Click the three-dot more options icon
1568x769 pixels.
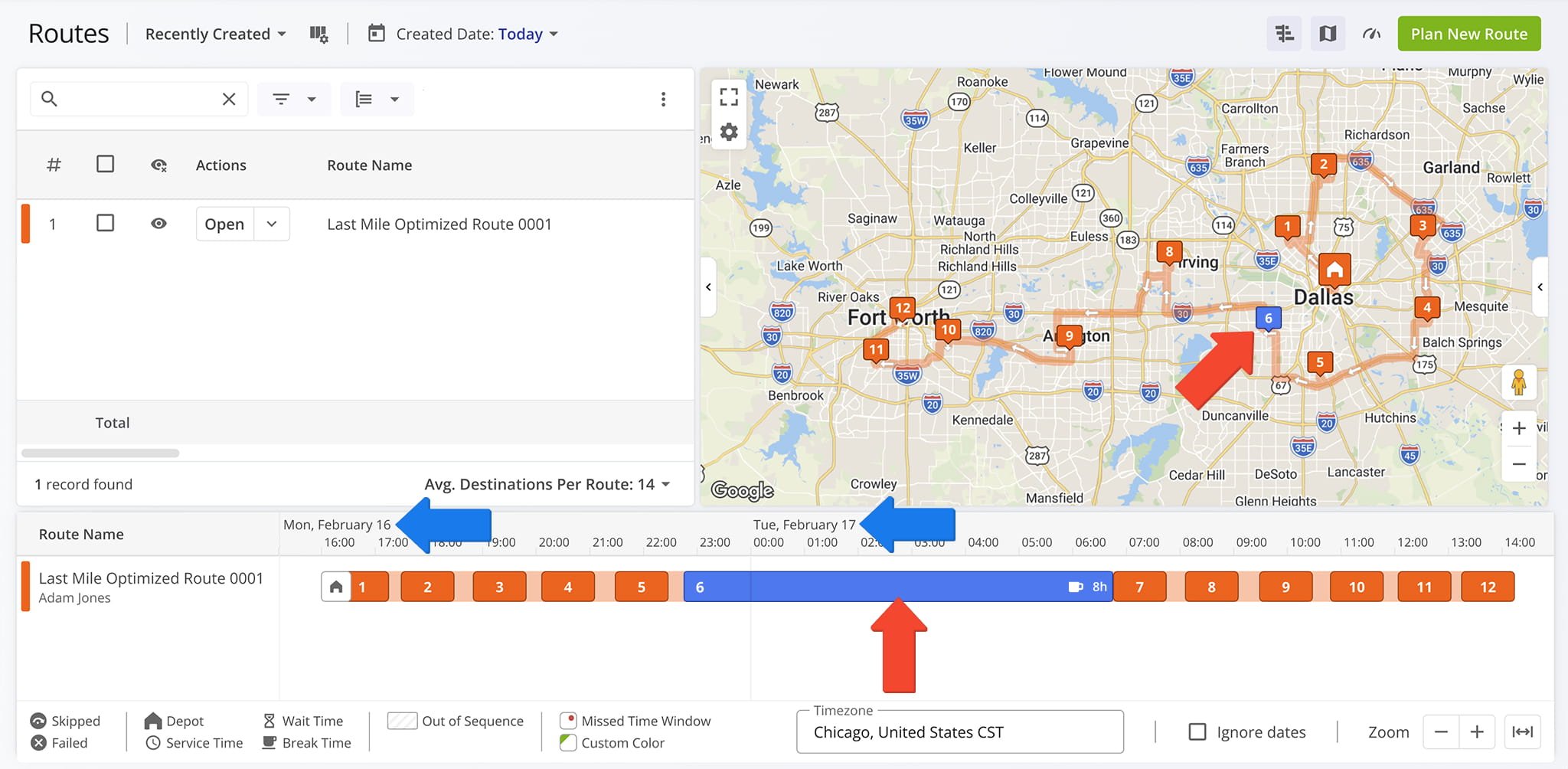tap(663, 99)
